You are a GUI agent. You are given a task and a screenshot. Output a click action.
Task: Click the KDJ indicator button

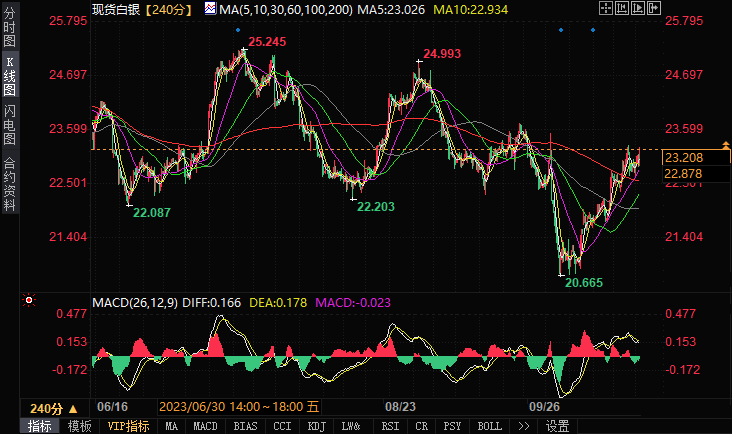316,426
